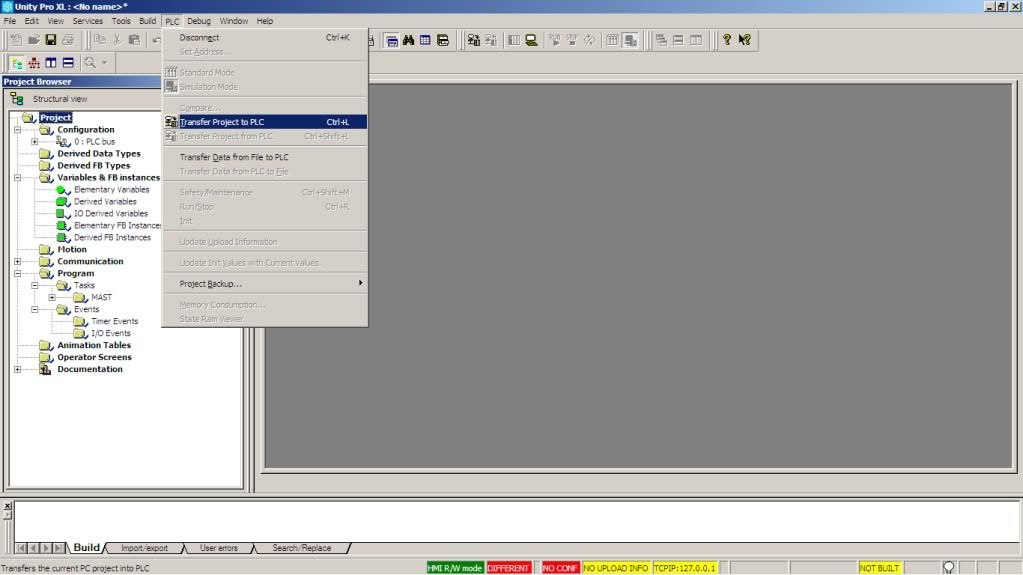
Task: Click the TCPIP:127.0.0.1 status field
Action: [684, 568]
